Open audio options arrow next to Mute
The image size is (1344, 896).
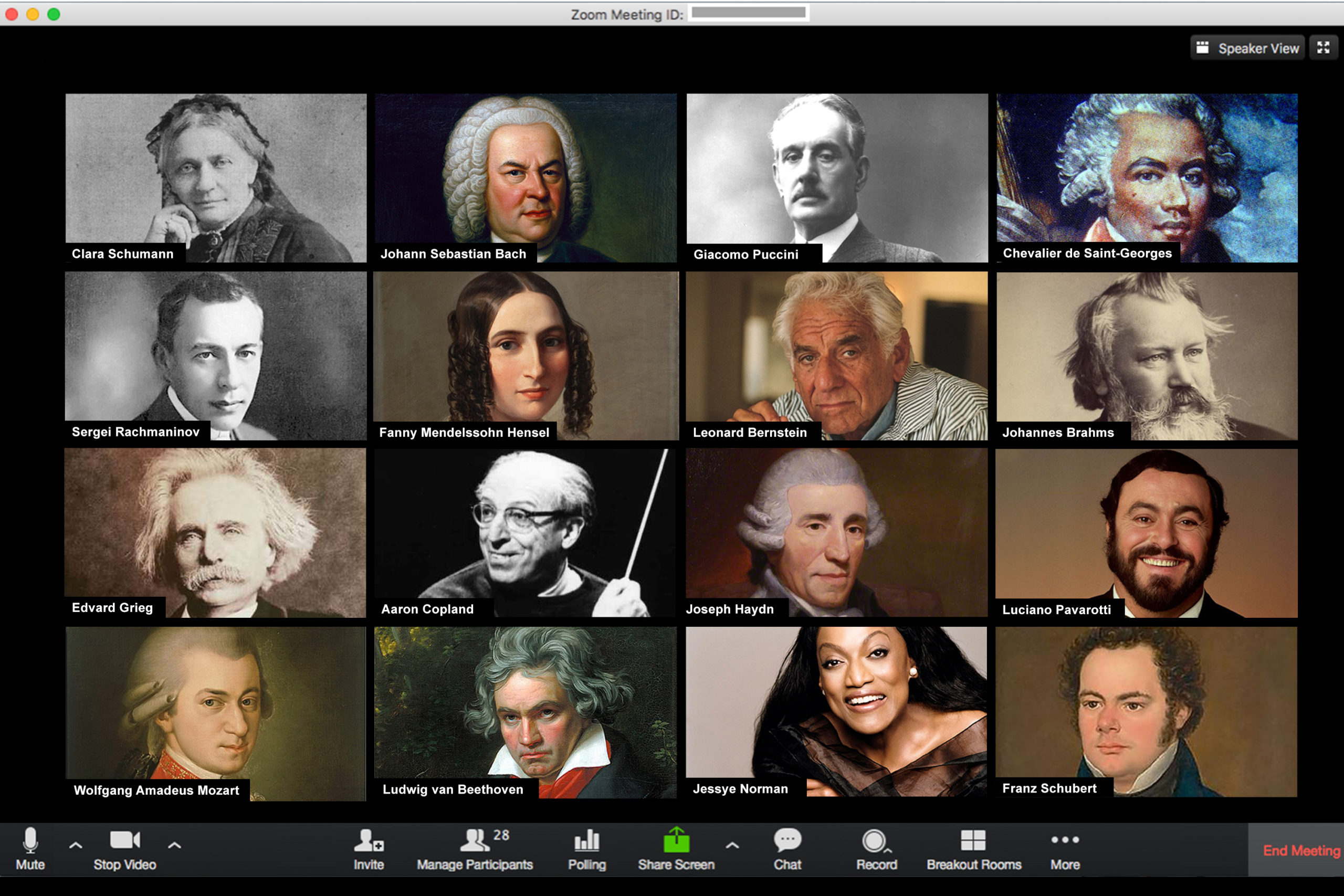coord(76,845)
